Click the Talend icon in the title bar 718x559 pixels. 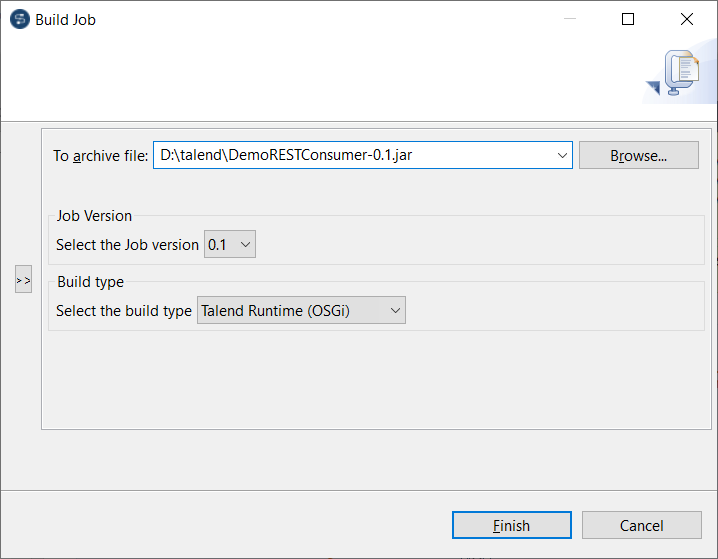[x=19, y=19]
